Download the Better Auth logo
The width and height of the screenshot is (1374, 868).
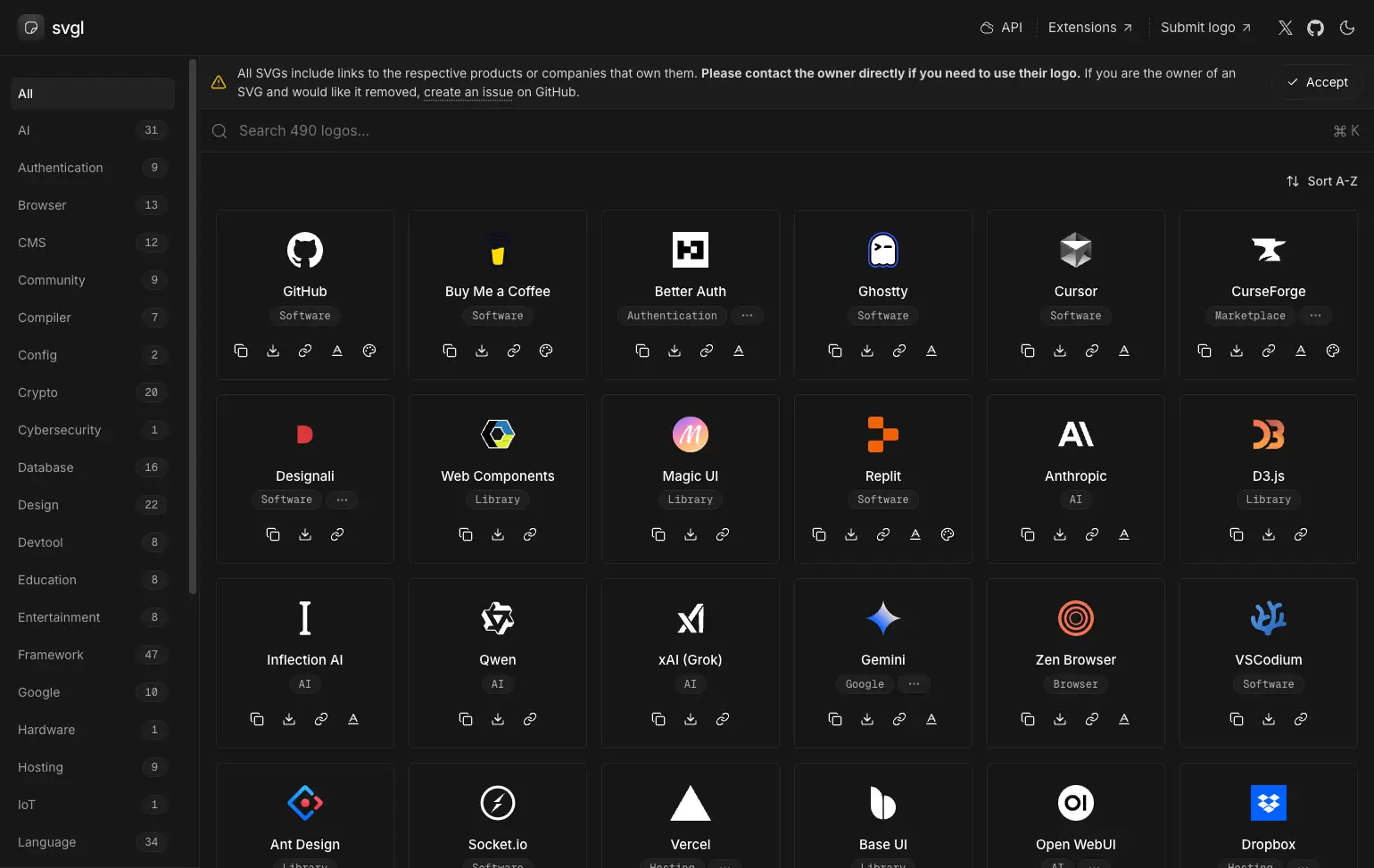coord(675,351)
